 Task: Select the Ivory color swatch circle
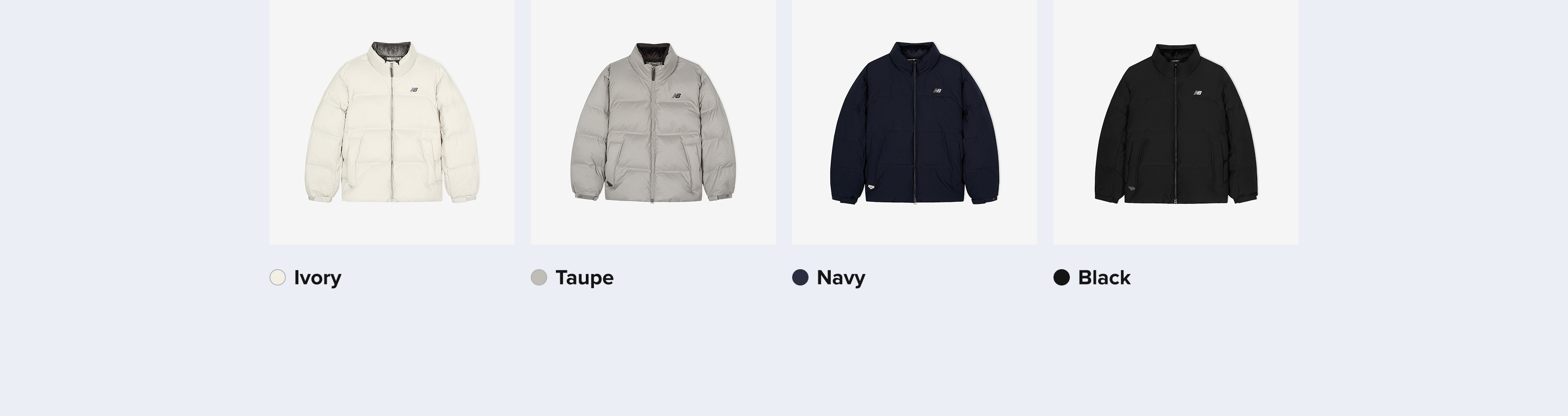coord(278,277)
